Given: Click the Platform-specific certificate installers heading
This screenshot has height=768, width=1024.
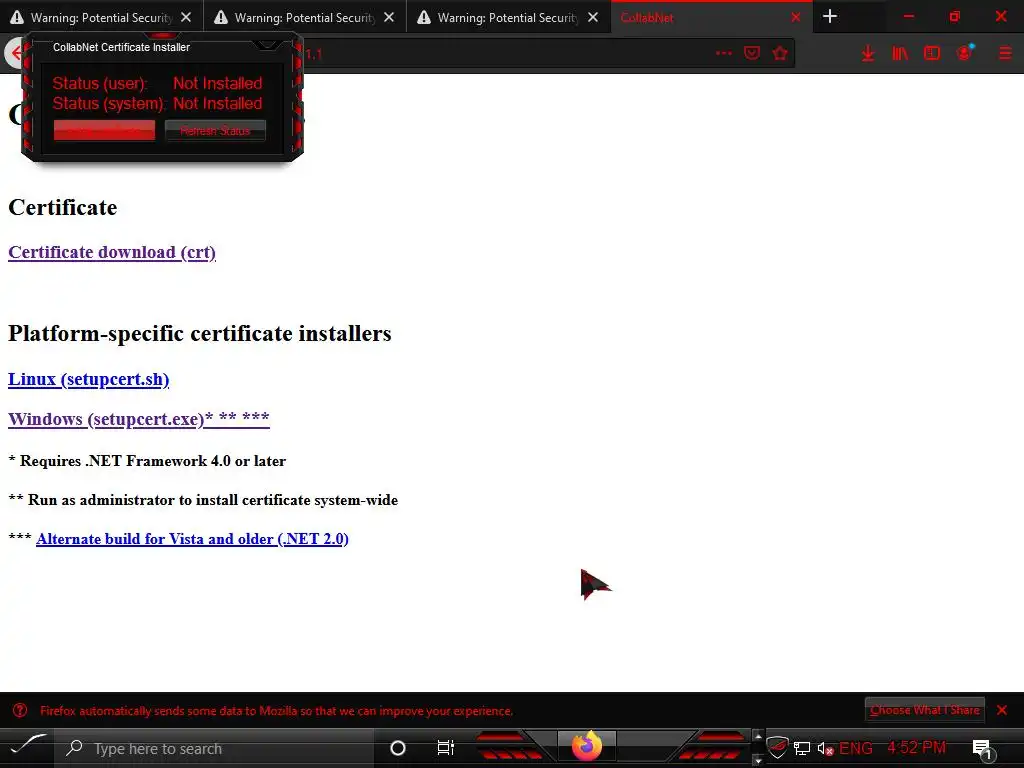Looking at the screenshot, I should pos(200,333).
